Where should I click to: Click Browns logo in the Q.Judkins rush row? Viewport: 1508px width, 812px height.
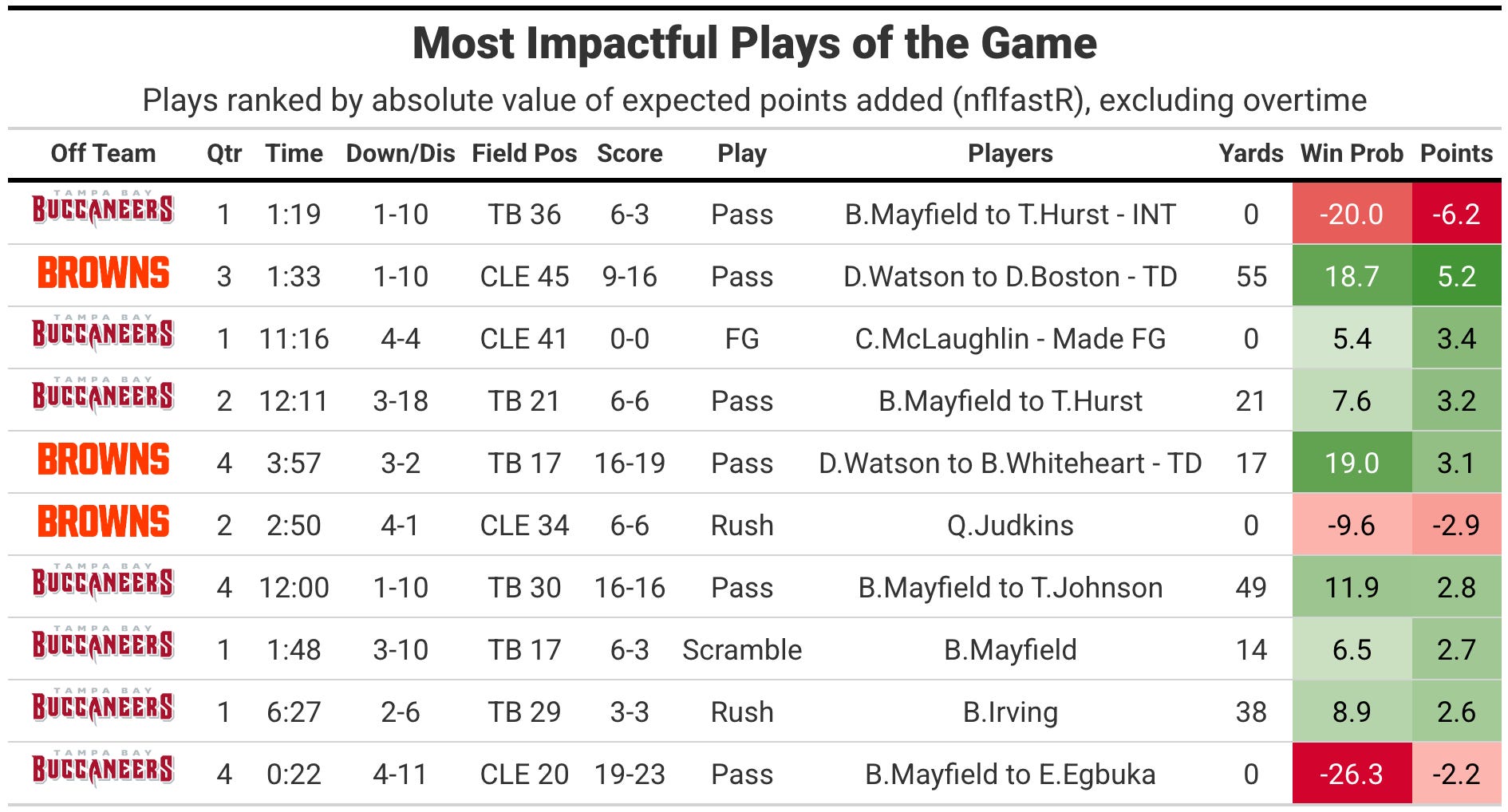point(103,522)
